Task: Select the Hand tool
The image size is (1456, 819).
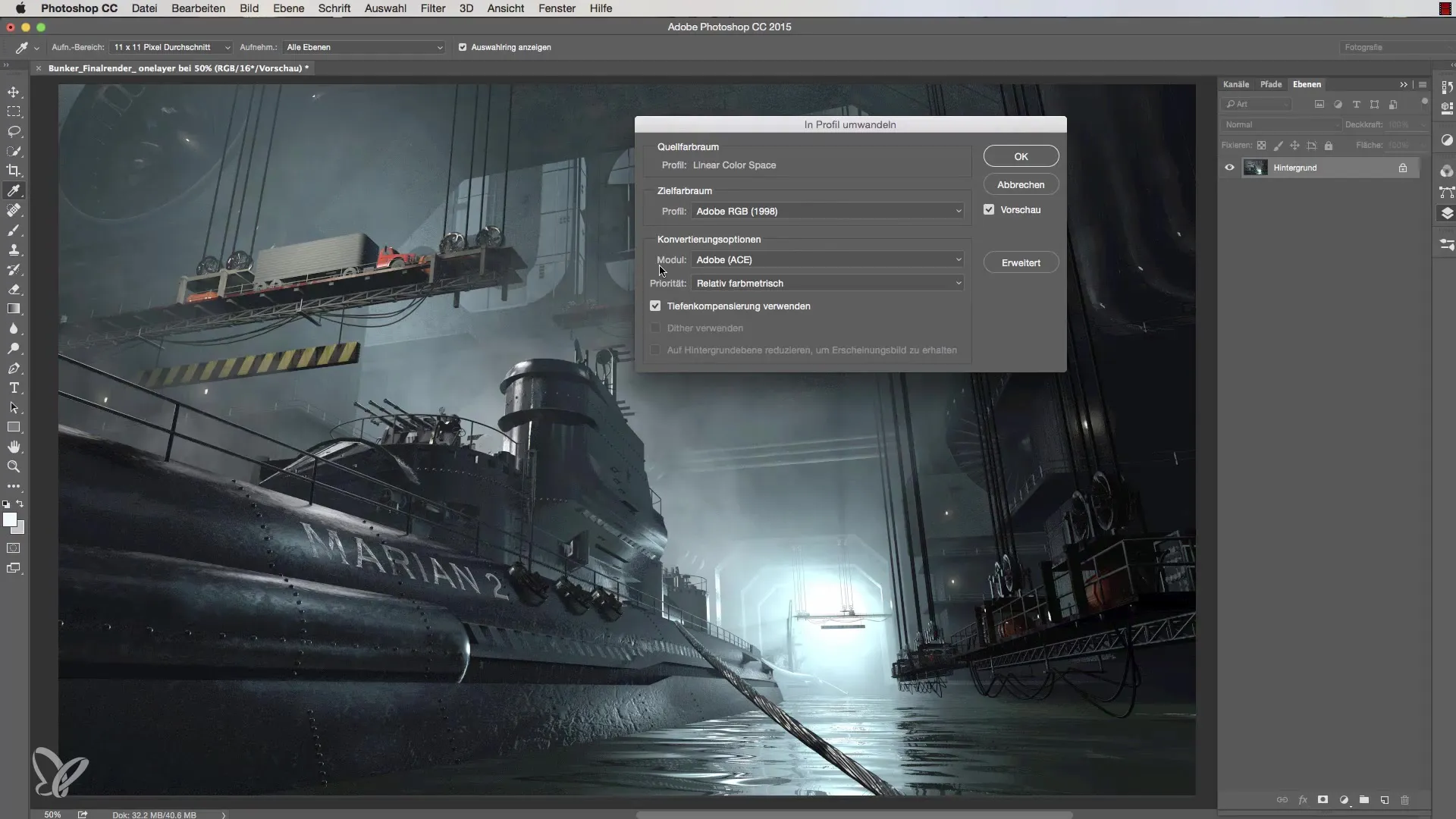Action: [14, 447]
